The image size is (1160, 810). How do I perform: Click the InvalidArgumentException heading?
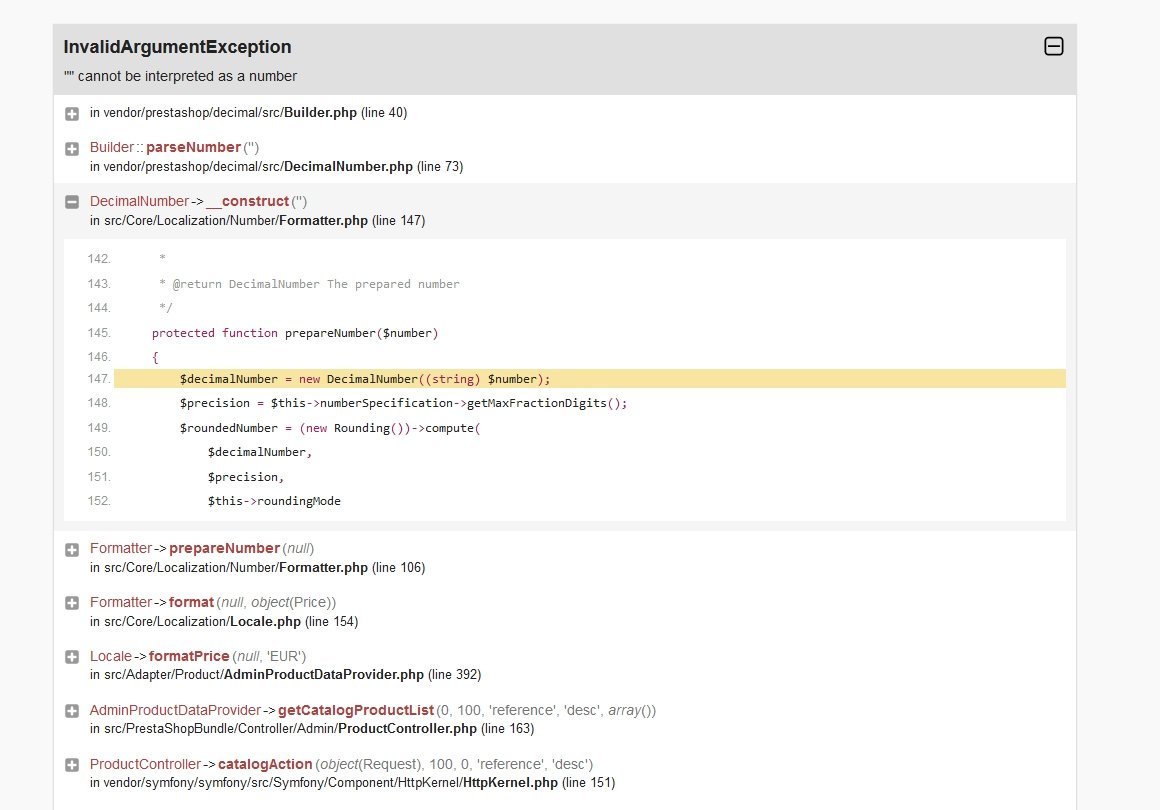click(178, 47)
